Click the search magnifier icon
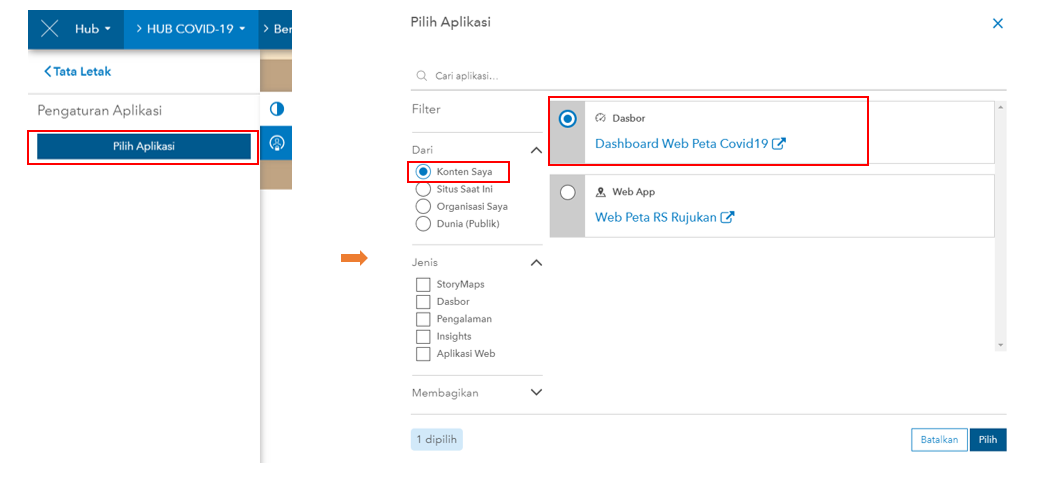Screen dimensions: 1049x477 point(421,76)
